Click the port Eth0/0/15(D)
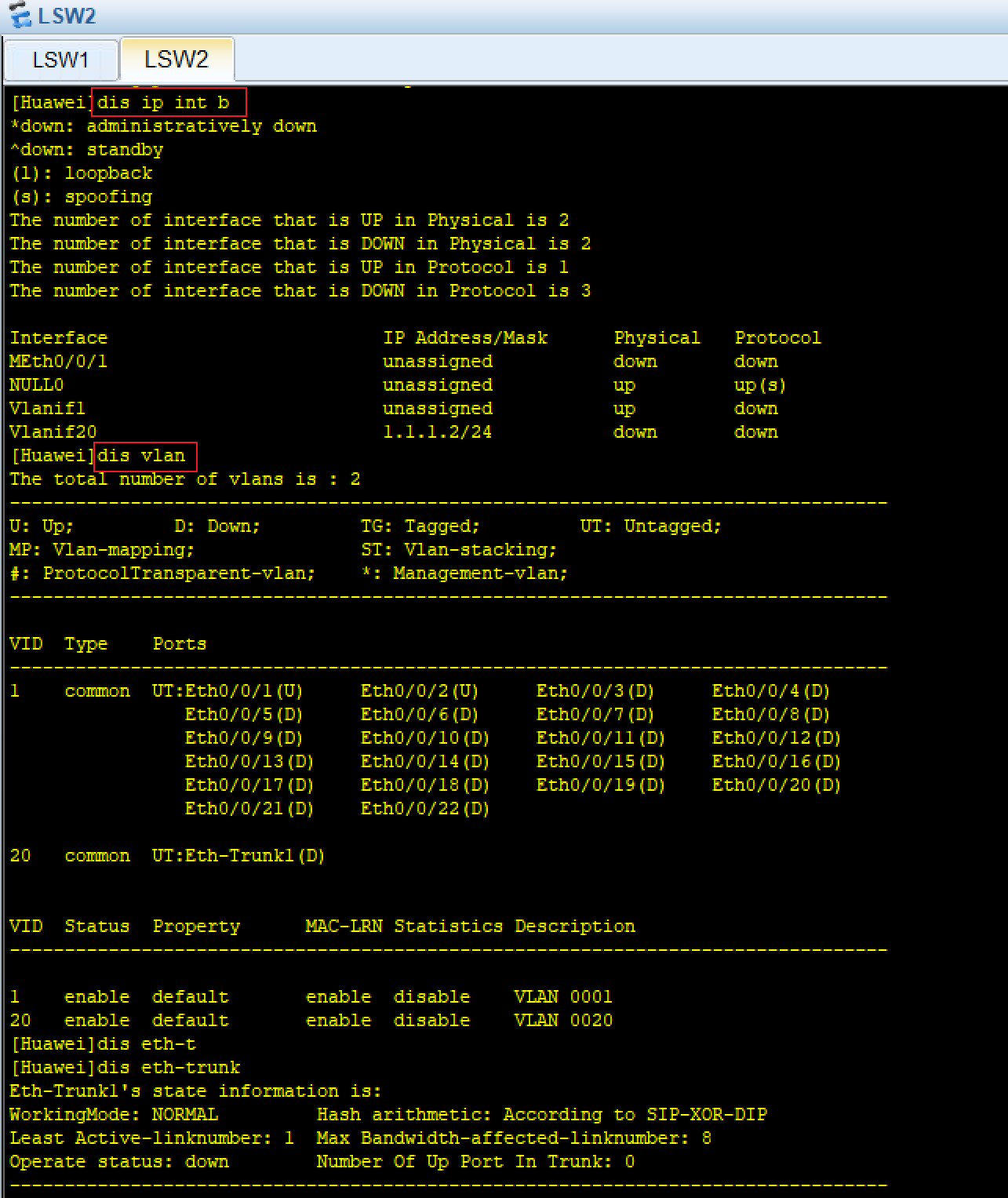Screen dimensions: 1008x1198 click(601, 762)
